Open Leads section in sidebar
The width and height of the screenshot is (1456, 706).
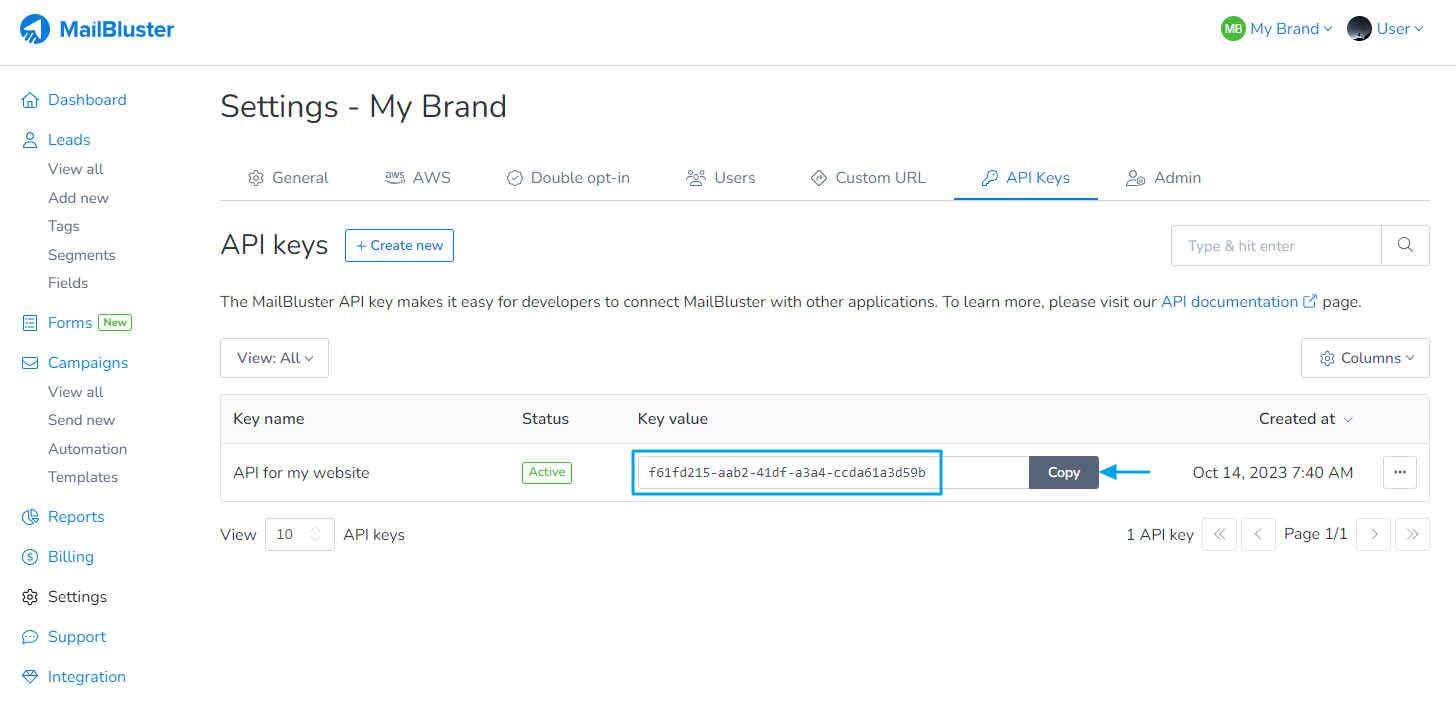(x=69, y=140)
